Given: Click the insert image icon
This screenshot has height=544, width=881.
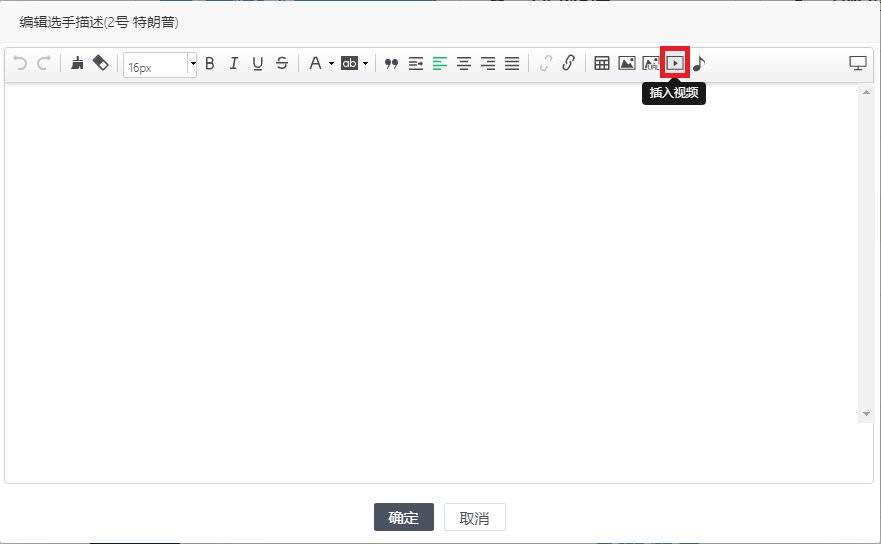Looking at the screenshot, I should tap(626, 63).
